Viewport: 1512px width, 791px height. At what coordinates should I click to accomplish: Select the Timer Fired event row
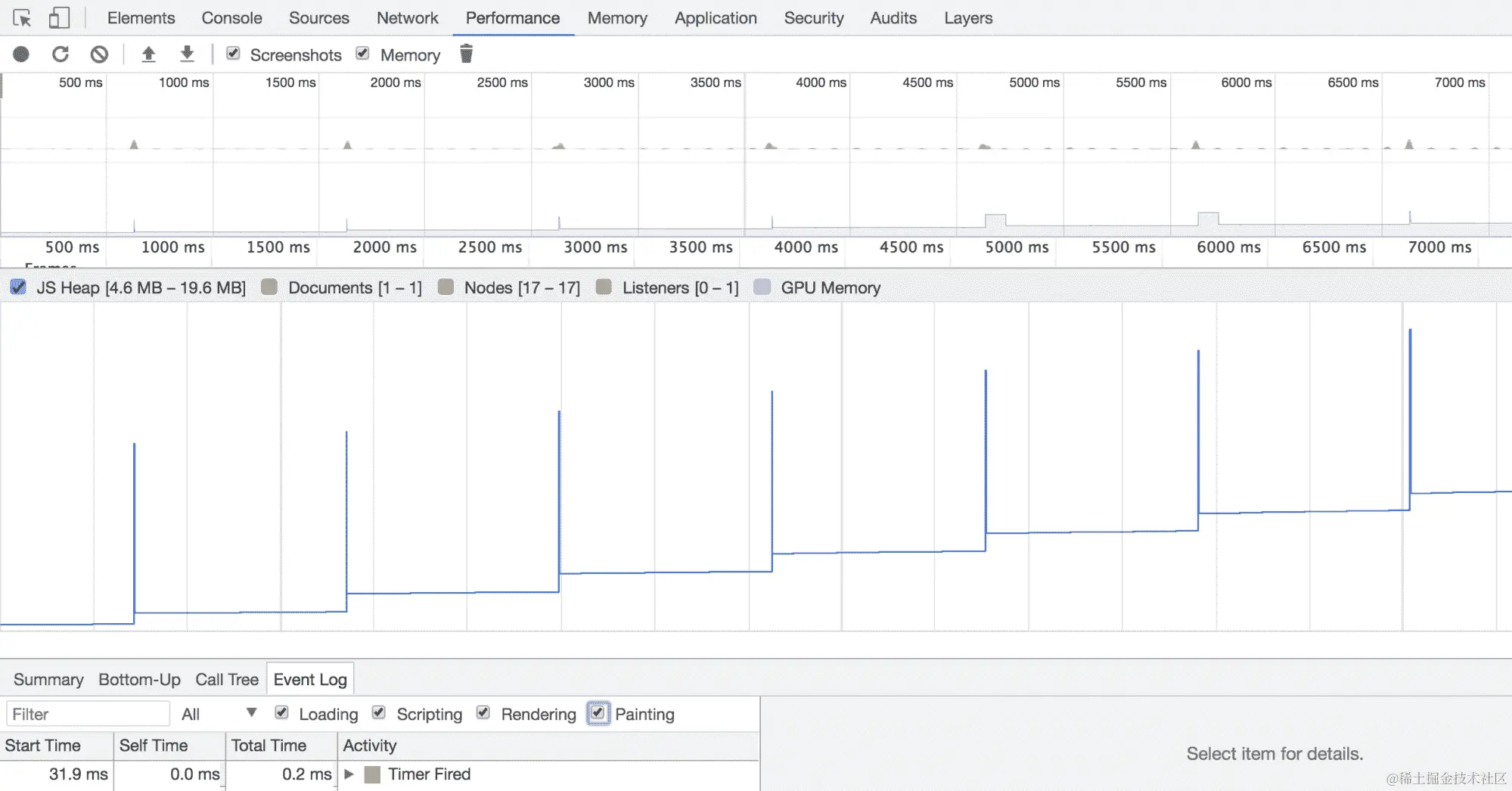(x=379, y=774)
